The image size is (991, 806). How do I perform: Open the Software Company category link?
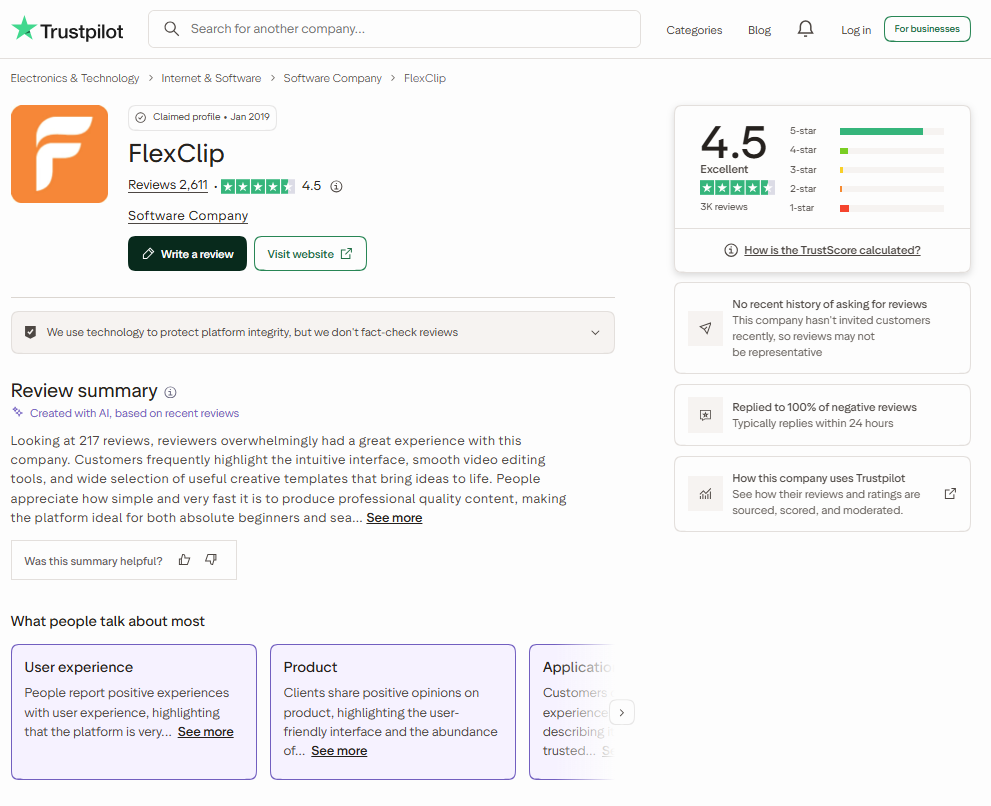pyautogui.click(x=188, y=216)
